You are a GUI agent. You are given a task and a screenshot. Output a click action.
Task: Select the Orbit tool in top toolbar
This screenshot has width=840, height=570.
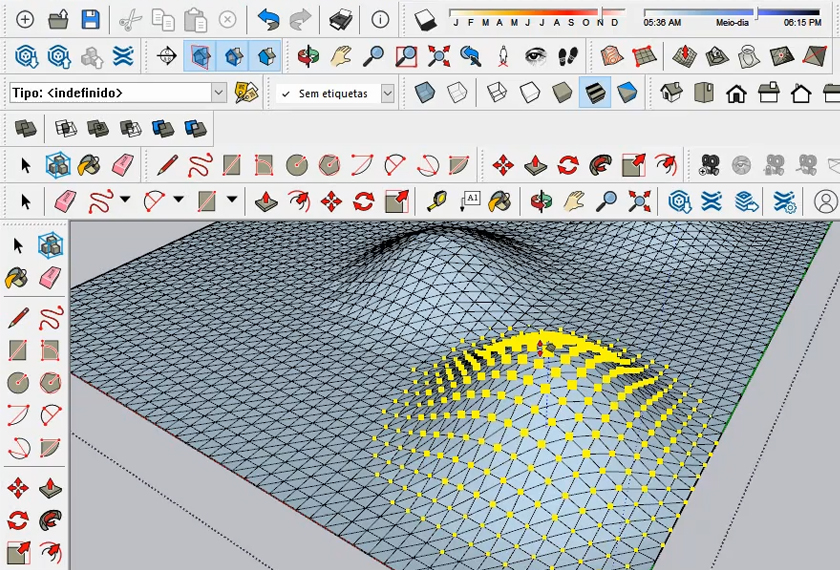309,56
